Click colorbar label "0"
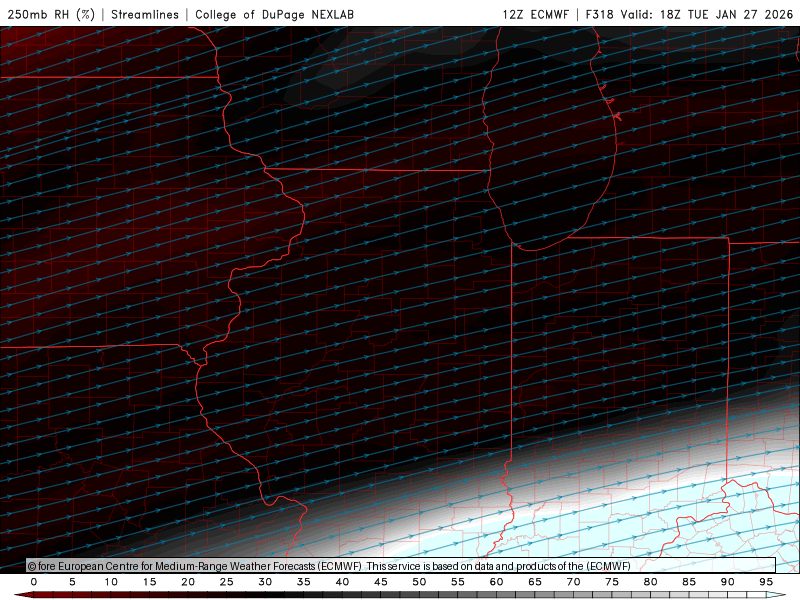 pos(34,582)
